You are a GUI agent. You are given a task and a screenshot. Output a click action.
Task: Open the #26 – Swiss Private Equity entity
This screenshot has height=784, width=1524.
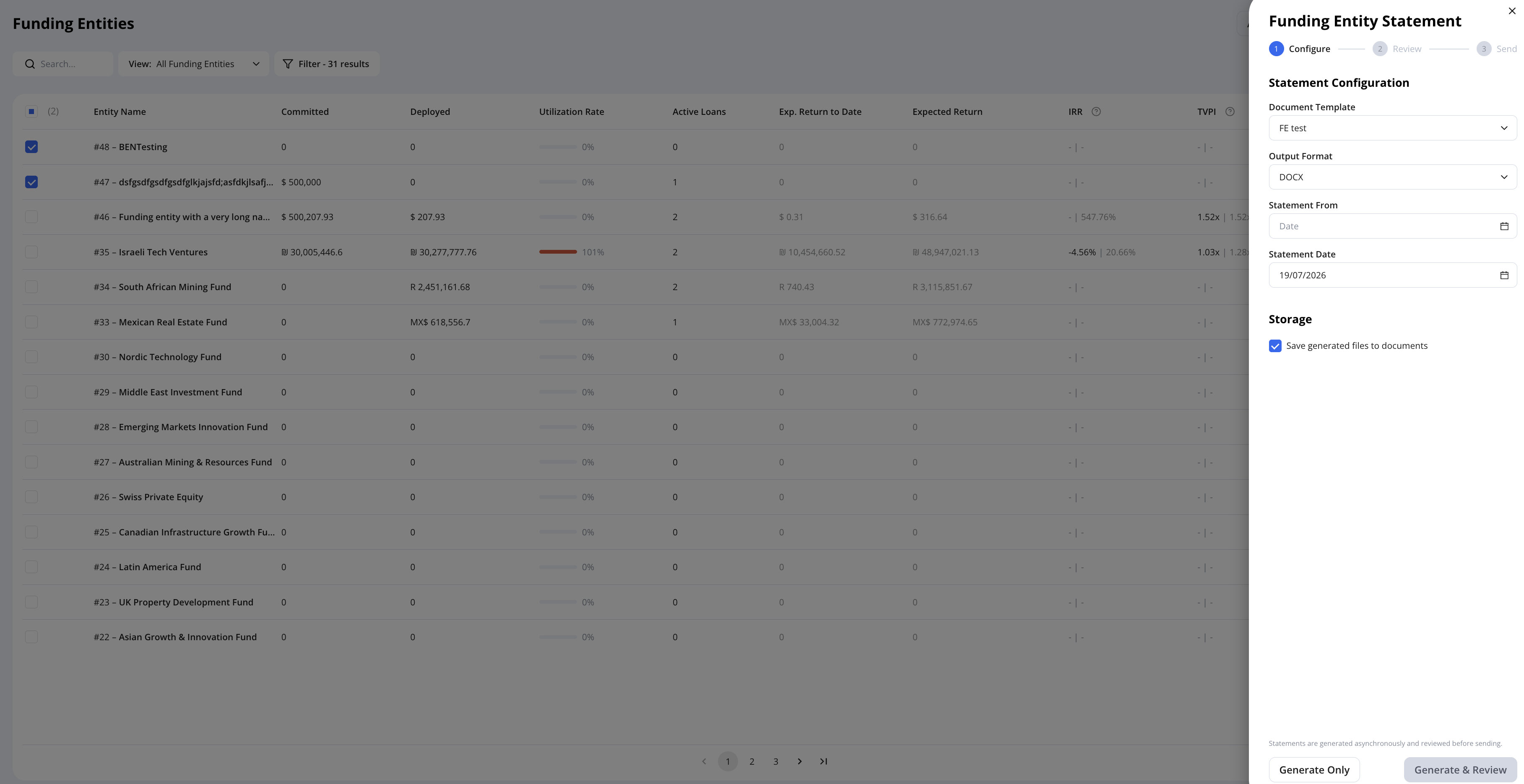pyautogui.click(x=148, y=497)
